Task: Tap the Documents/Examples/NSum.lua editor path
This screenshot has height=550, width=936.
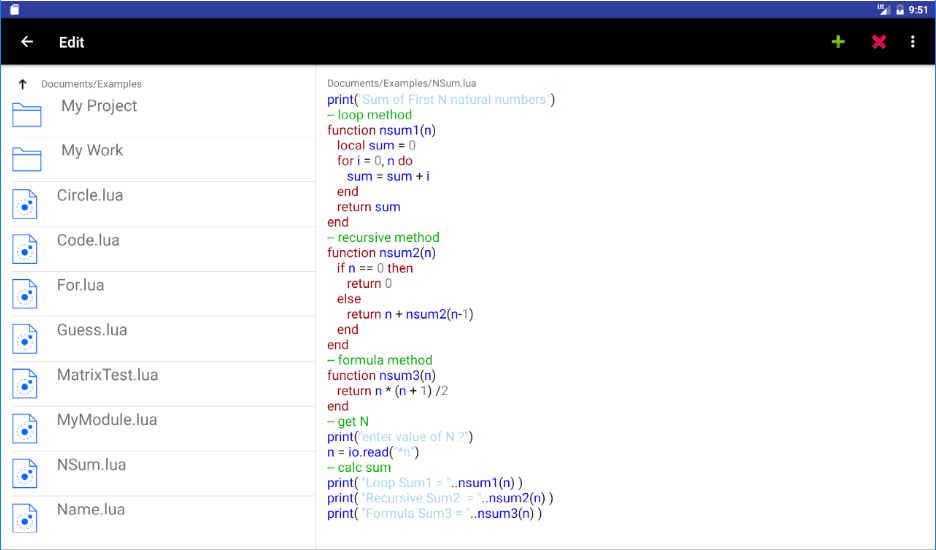Action: [x=402, y=84]
